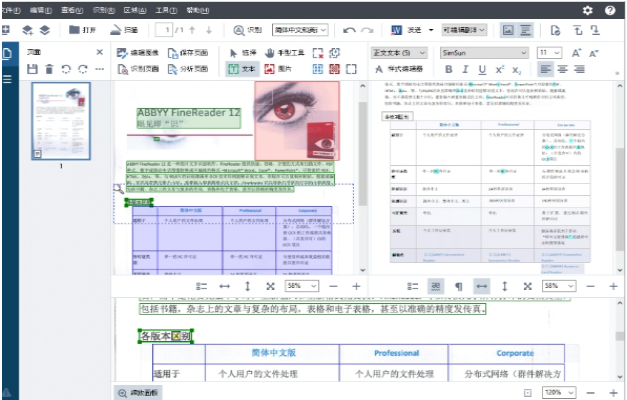Open the 帮助 (Help) menu

tap(198, 10)
